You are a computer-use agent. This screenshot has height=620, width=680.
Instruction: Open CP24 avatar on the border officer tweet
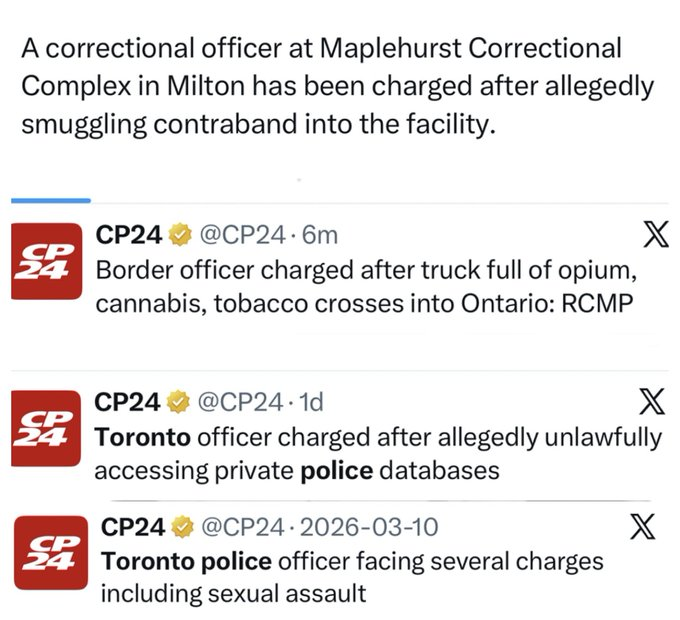tap(46, 261)
